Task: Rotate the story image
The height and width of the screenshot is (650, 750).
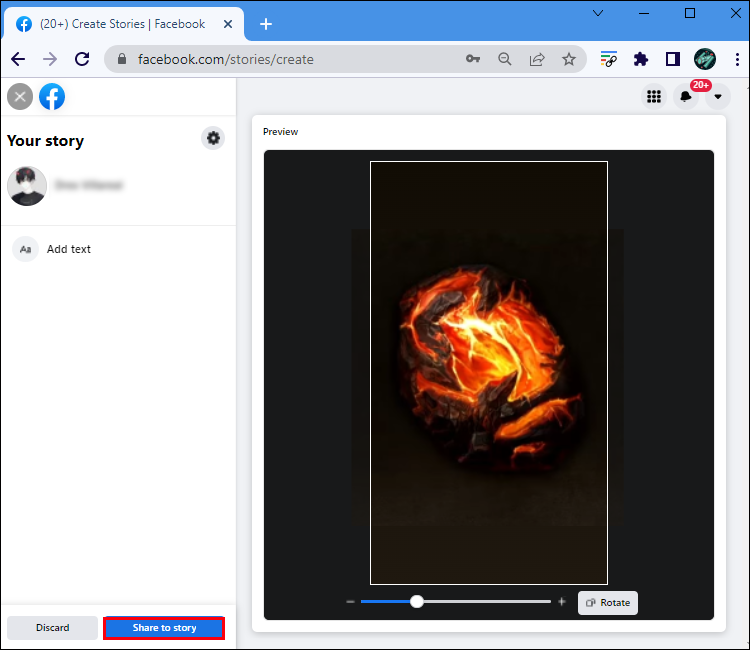Action: click(x=608, y=603)
